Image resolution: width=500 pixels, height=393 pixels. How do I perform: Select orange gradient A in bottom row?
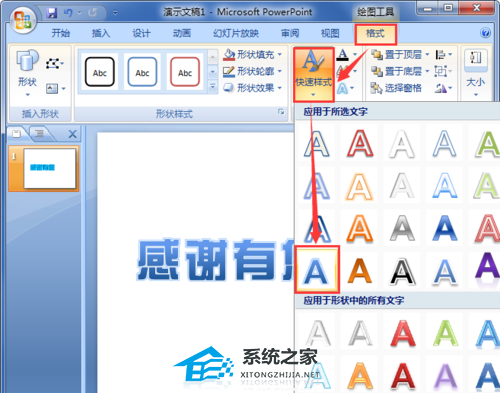[360, 376]
